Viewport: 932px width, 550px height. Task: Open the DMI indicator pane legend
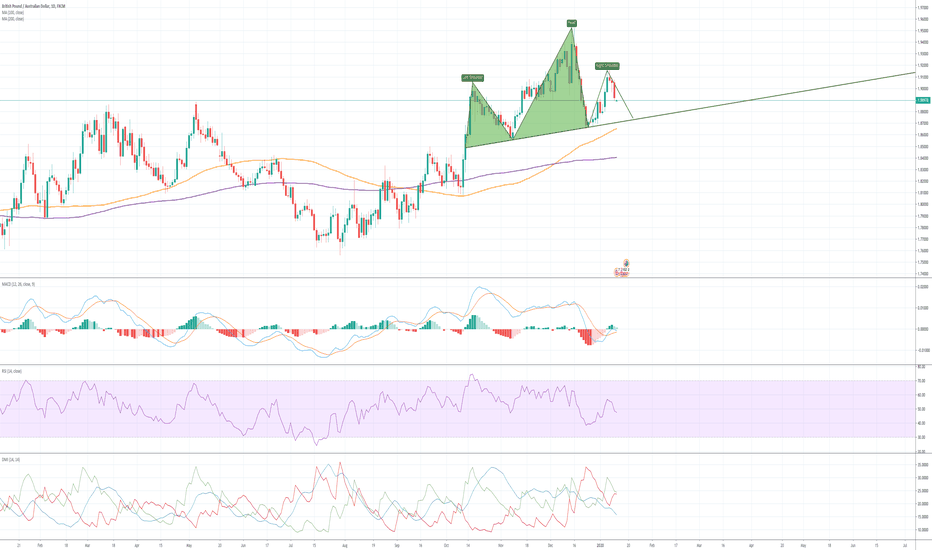[x=12, y=459]
